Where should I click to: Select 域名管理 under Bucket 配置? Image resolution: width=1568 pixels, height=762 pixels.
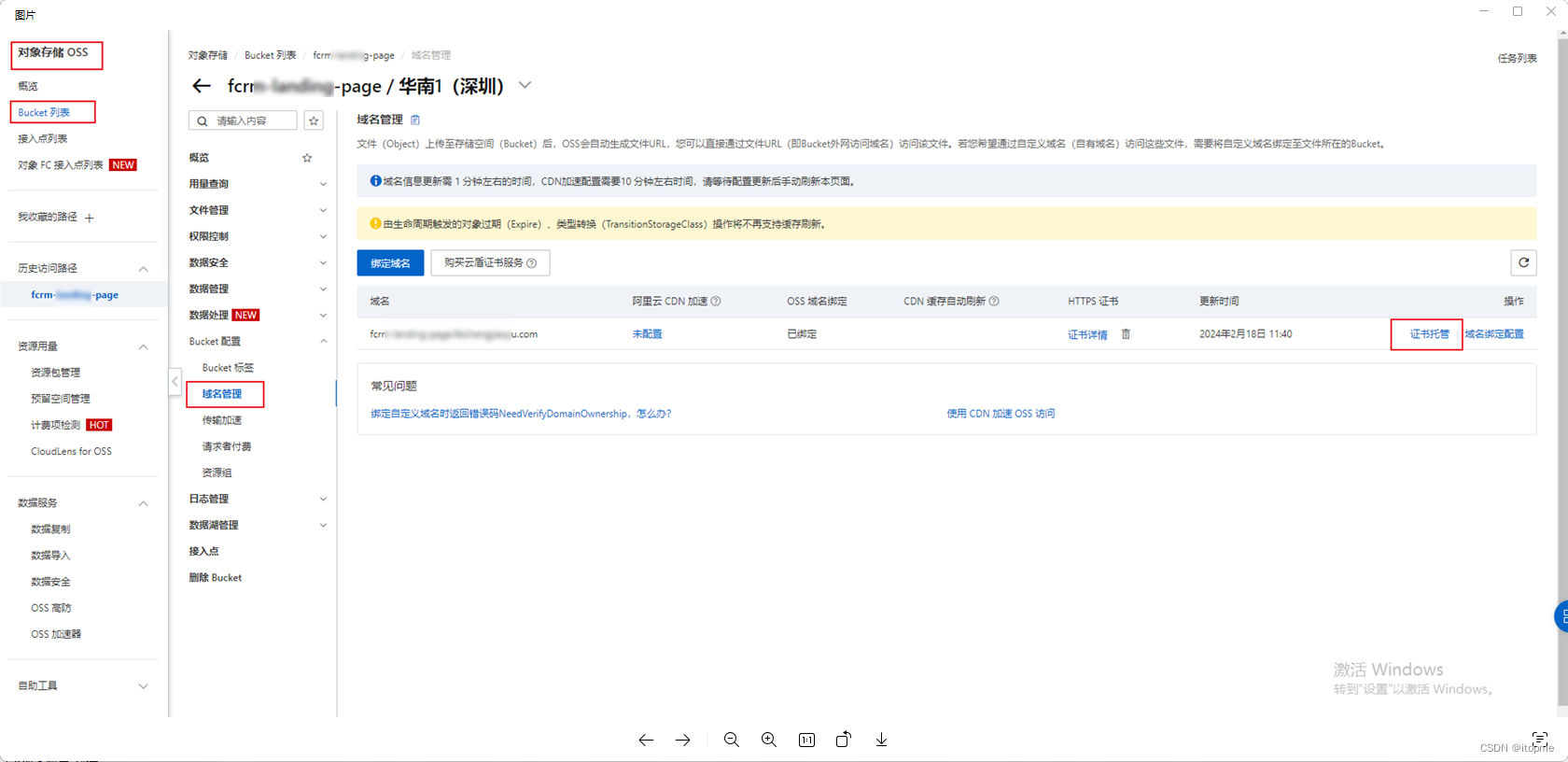tap(222, 394)
